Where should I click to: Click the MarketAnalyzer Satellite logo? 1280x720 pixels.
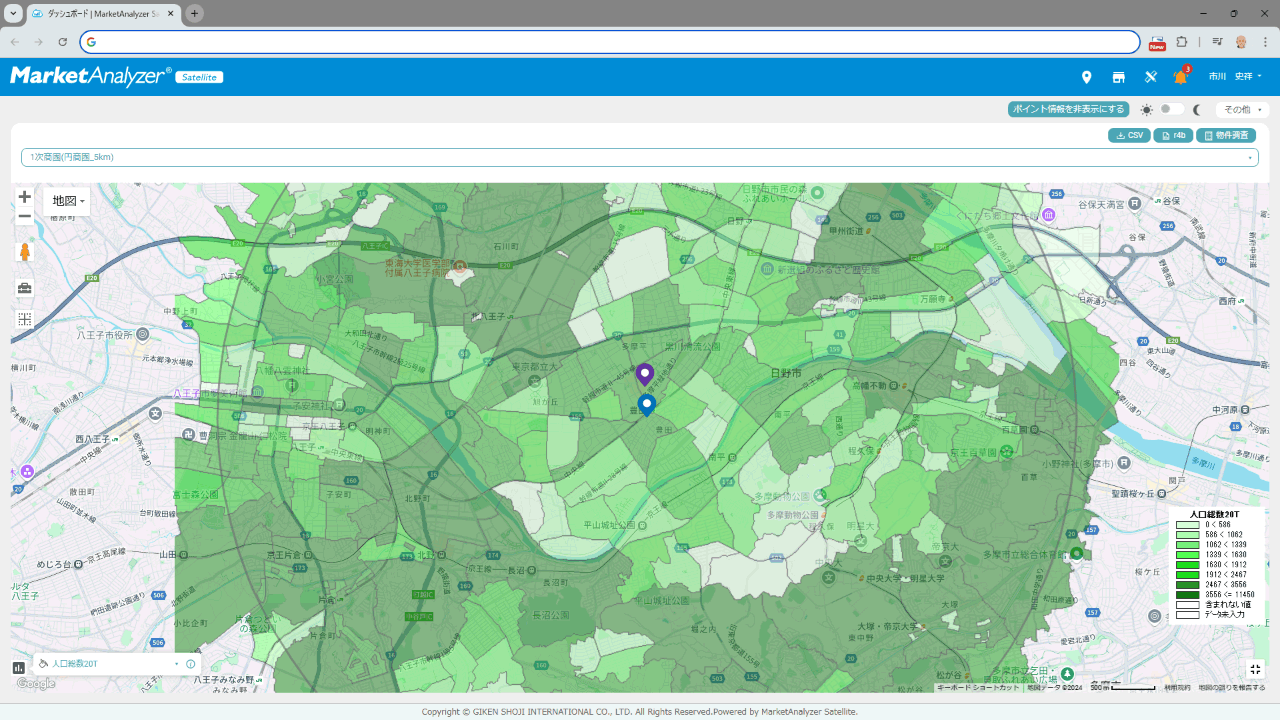(116, 77)
